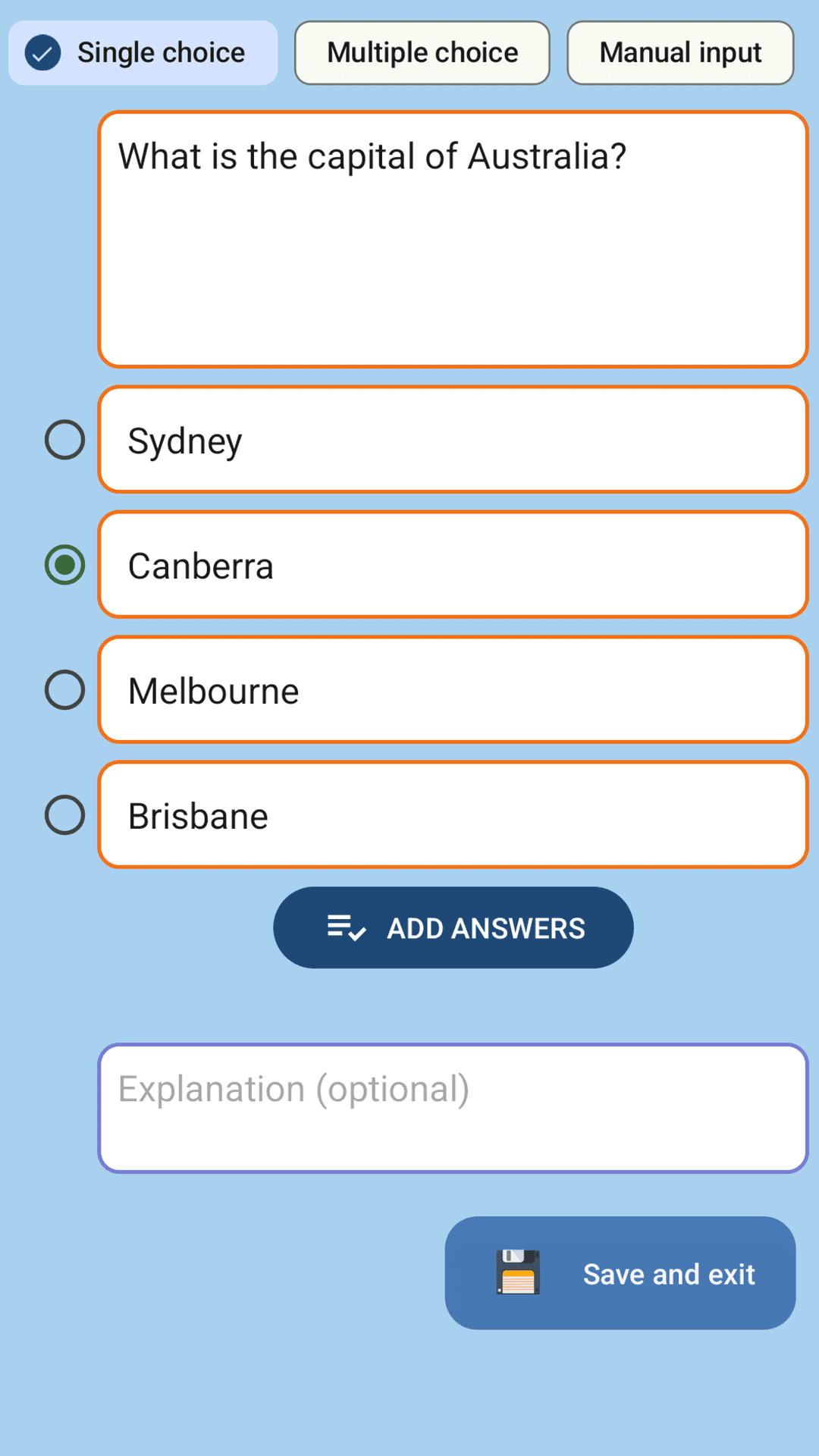Image resolution: width=819 pixels, height=1456 pixels.
Task: Switch to Multiple choice question type
Action: (x=422, y=53)
